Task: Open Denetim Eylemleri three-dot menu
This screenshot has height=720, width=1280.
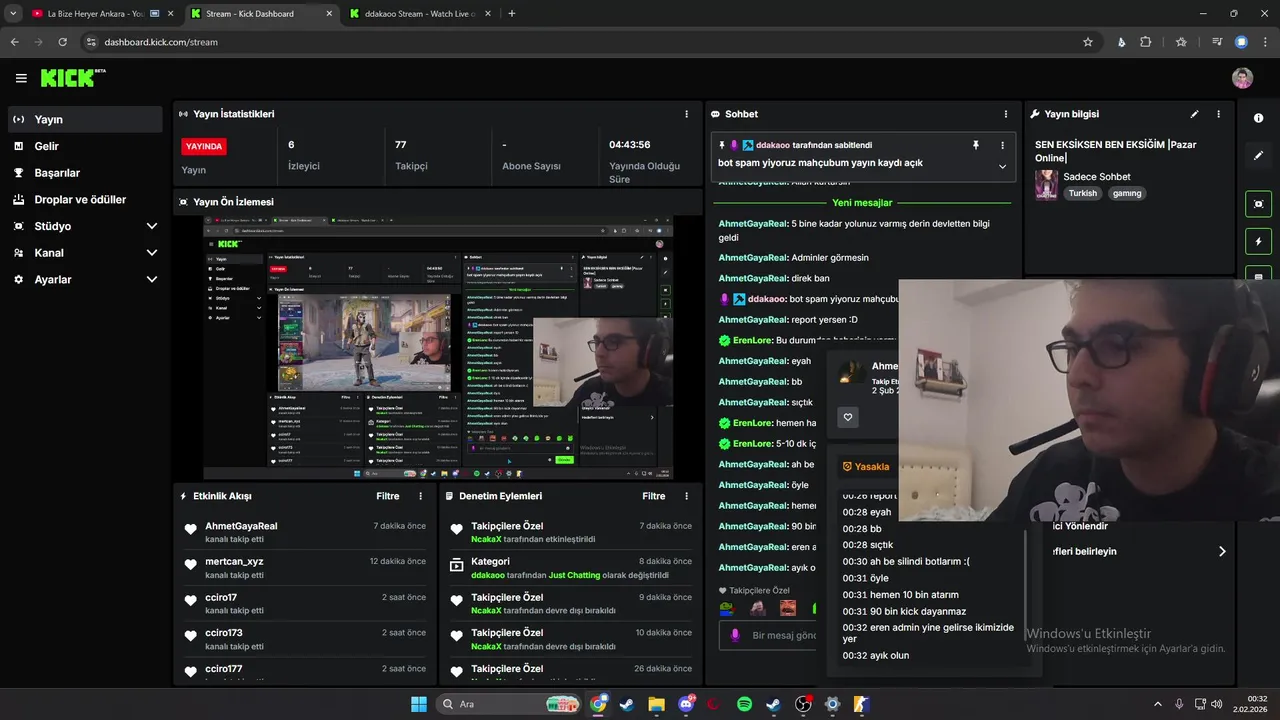Action: pos(686,496)
